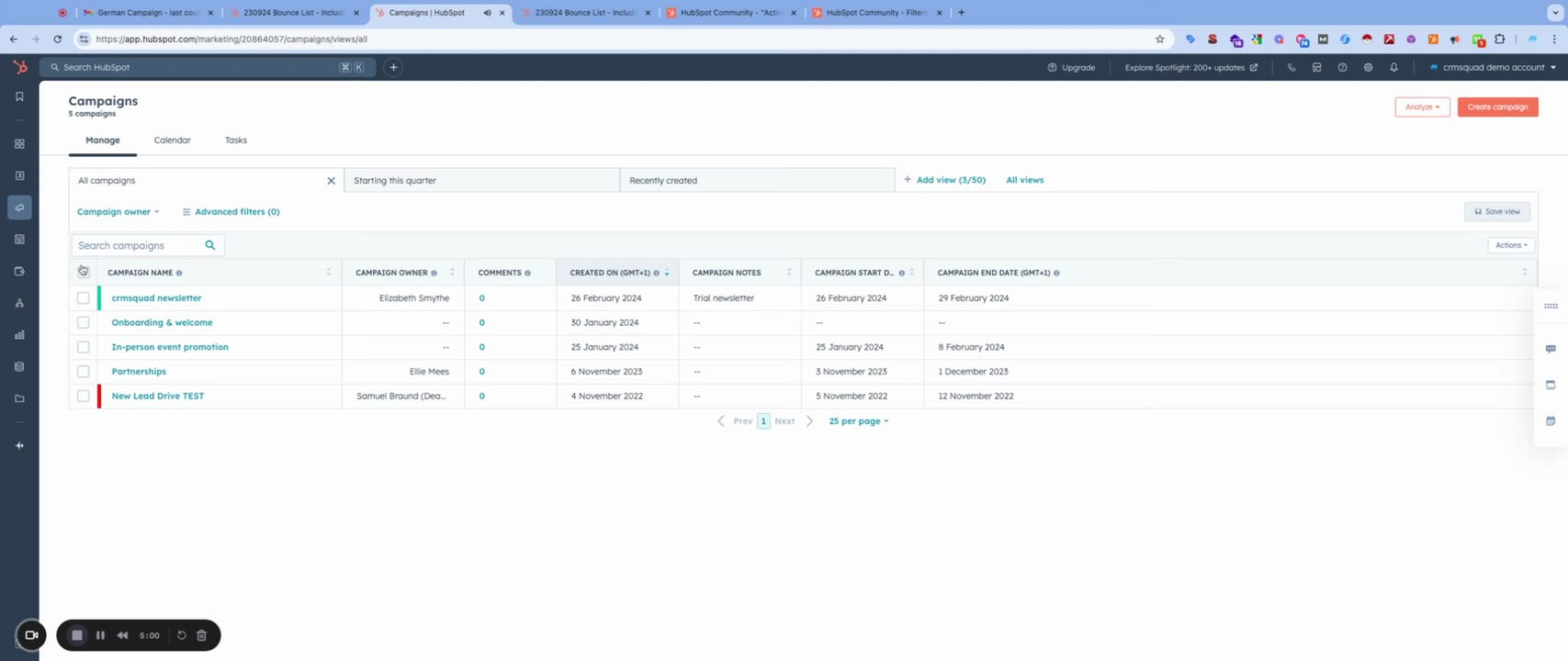Screen dimensions: 1568x661
Task: Open the HubSpot sprocket home logo
Action: (19, 67)
